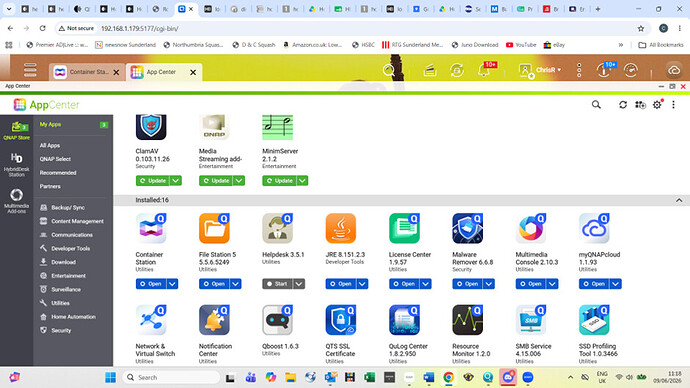Open the info icon with 10+ badge
690x388 pixels.
pyautogui.click(x=605, y=69)
